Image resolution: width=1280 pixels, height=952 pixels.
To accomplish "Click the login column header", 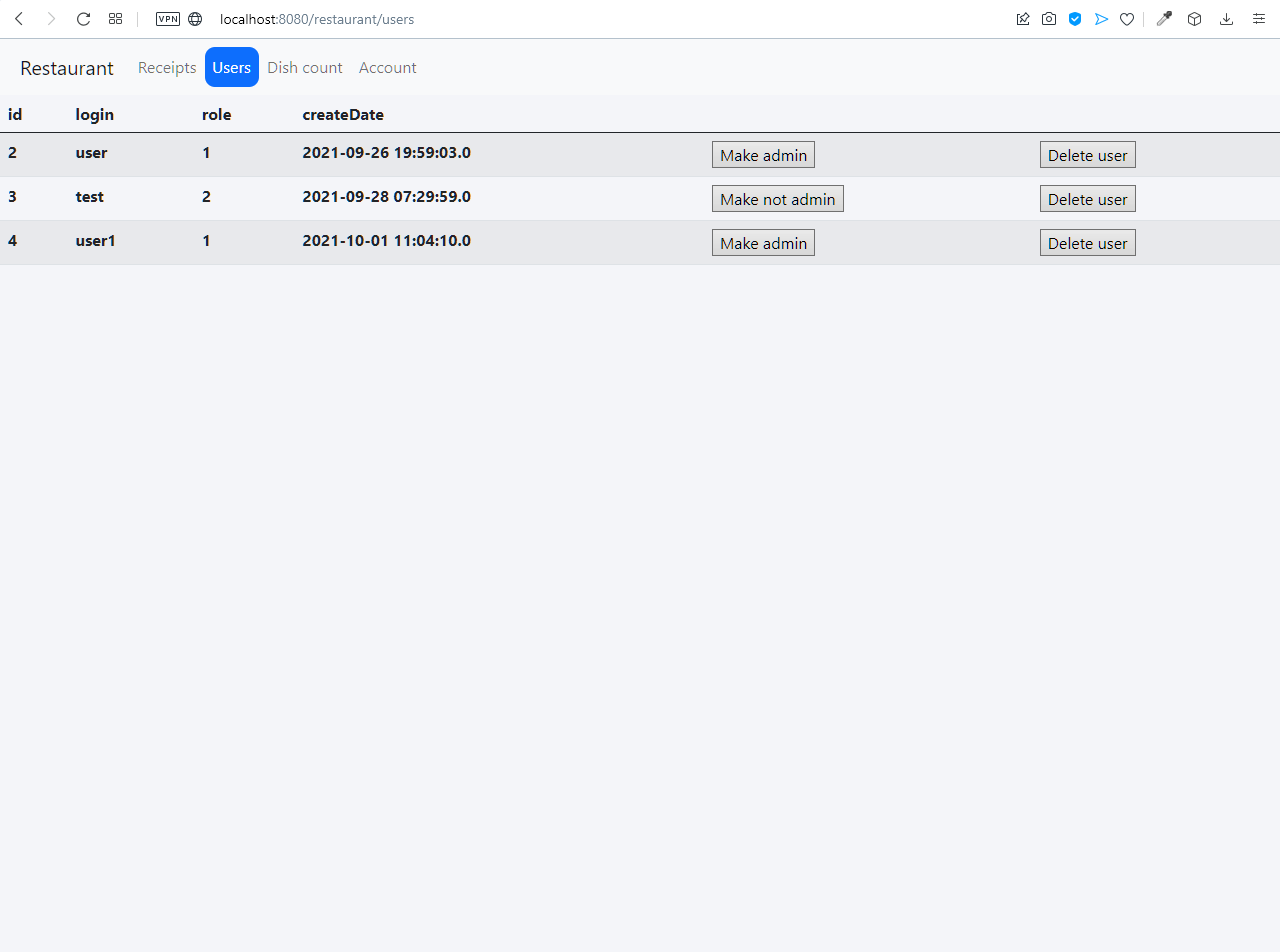I will coord(95,114).
